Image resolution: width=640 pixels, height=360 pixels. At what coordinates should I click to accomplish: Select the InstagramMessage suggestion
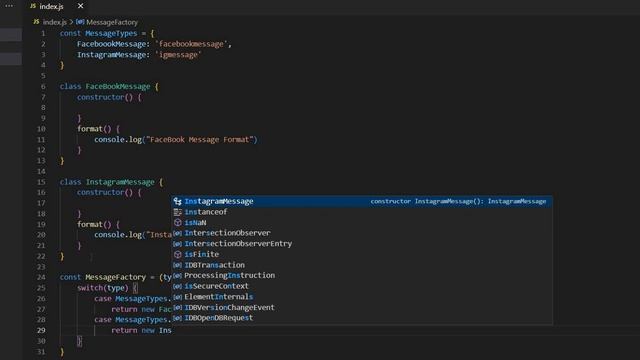click(362, 201)
